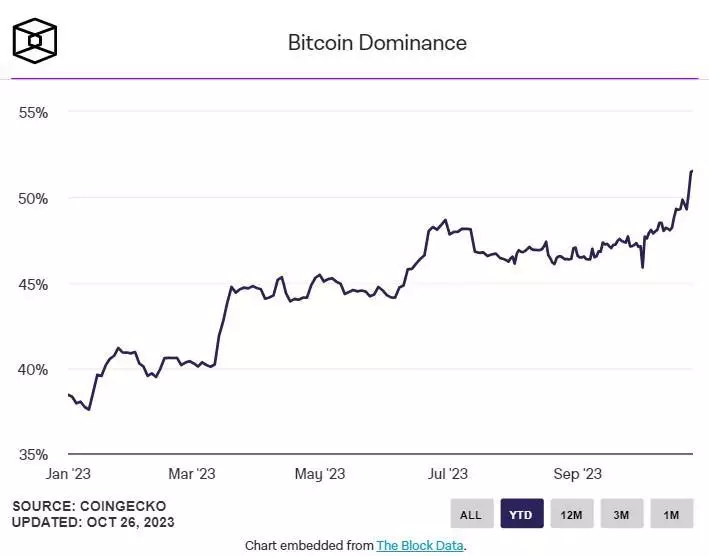Switch to the 12M range
Screen dimensions: 709x556
coord(572,514)
